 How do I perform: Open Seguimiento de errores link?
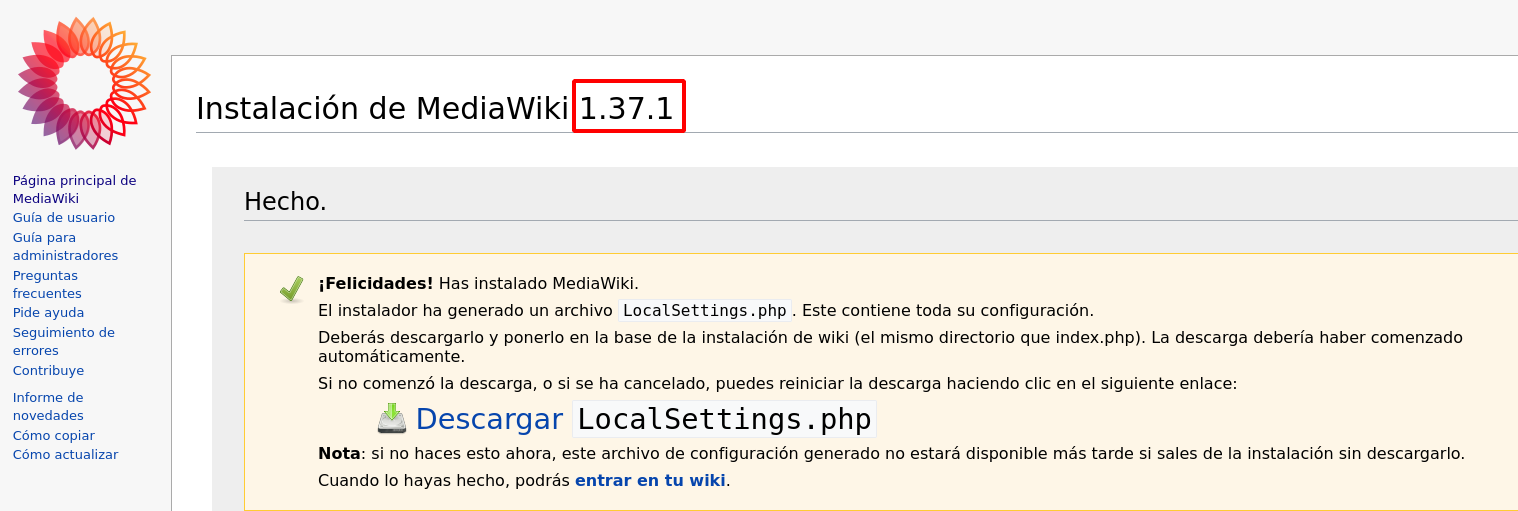pyautogui.click(x=63, y=341)
